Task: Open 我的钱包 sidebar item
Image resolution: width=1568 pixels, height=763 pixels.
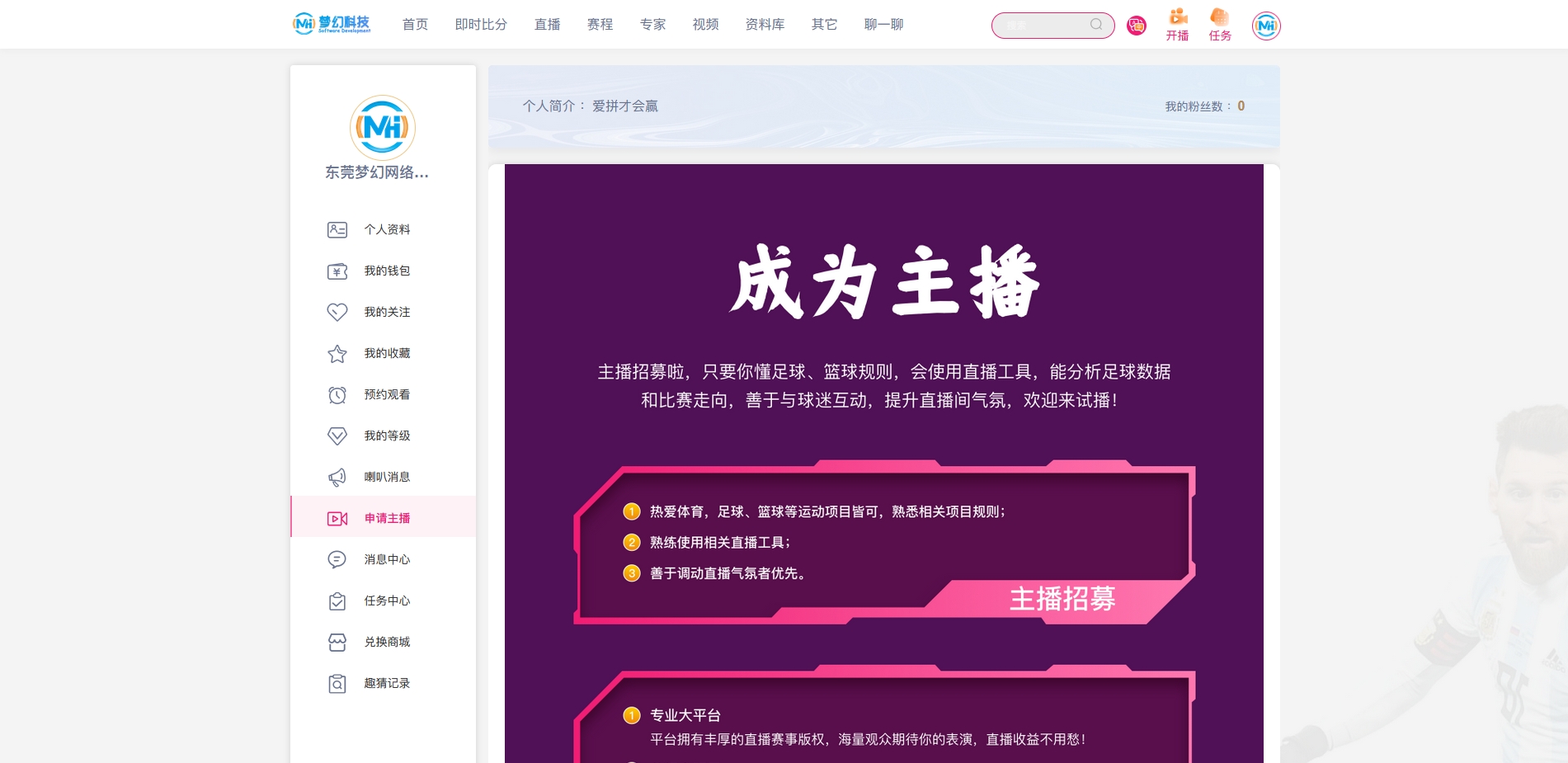Action: (383, 271)
